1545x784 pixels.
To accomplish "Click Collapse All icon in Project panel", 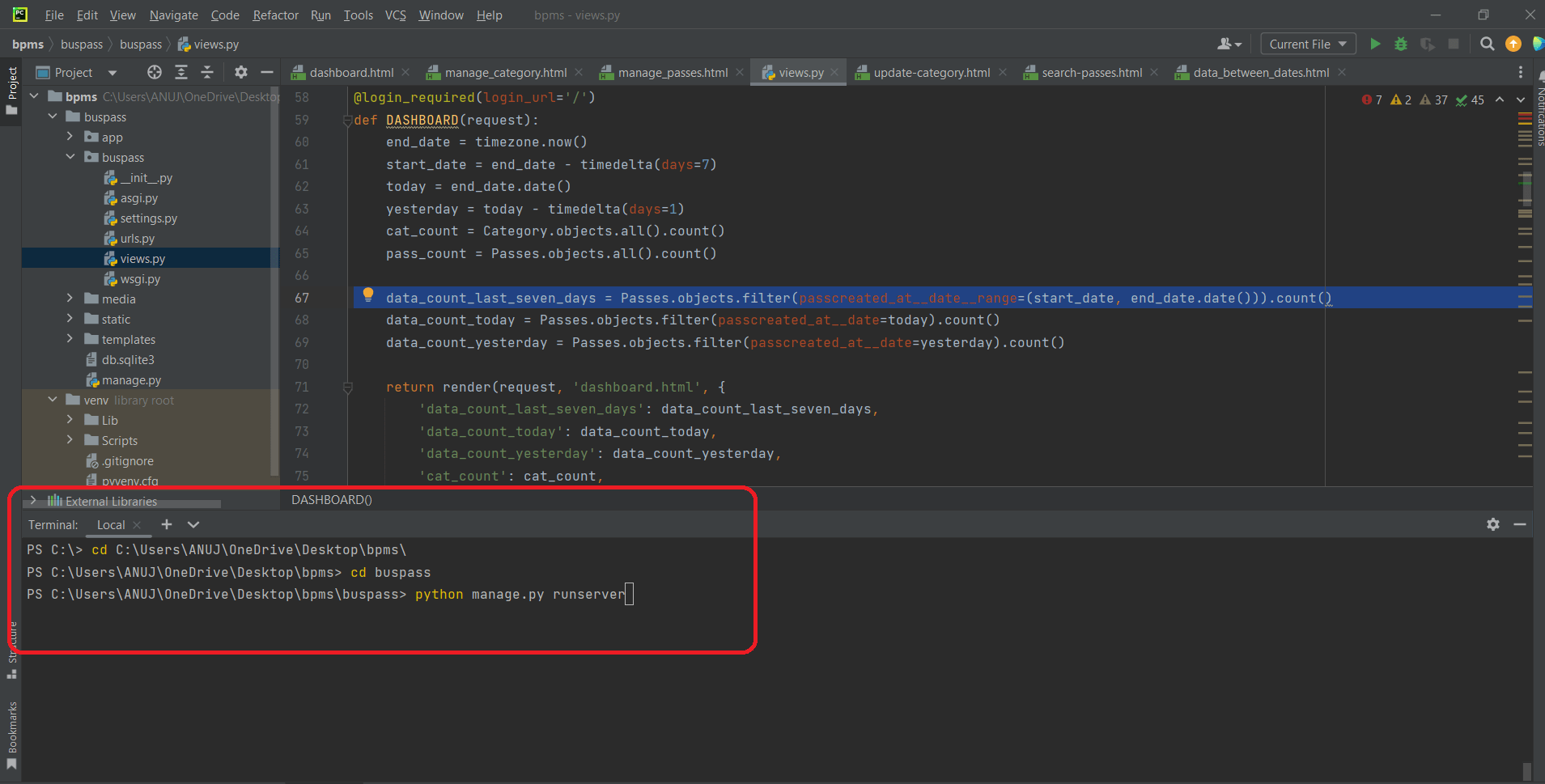I will tap(207, 72).
